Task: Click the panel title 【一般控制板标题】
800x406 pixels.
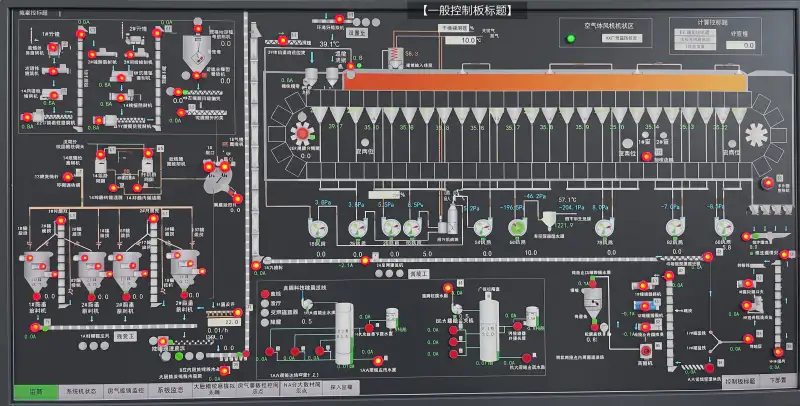Action: [x=467, y=9]
